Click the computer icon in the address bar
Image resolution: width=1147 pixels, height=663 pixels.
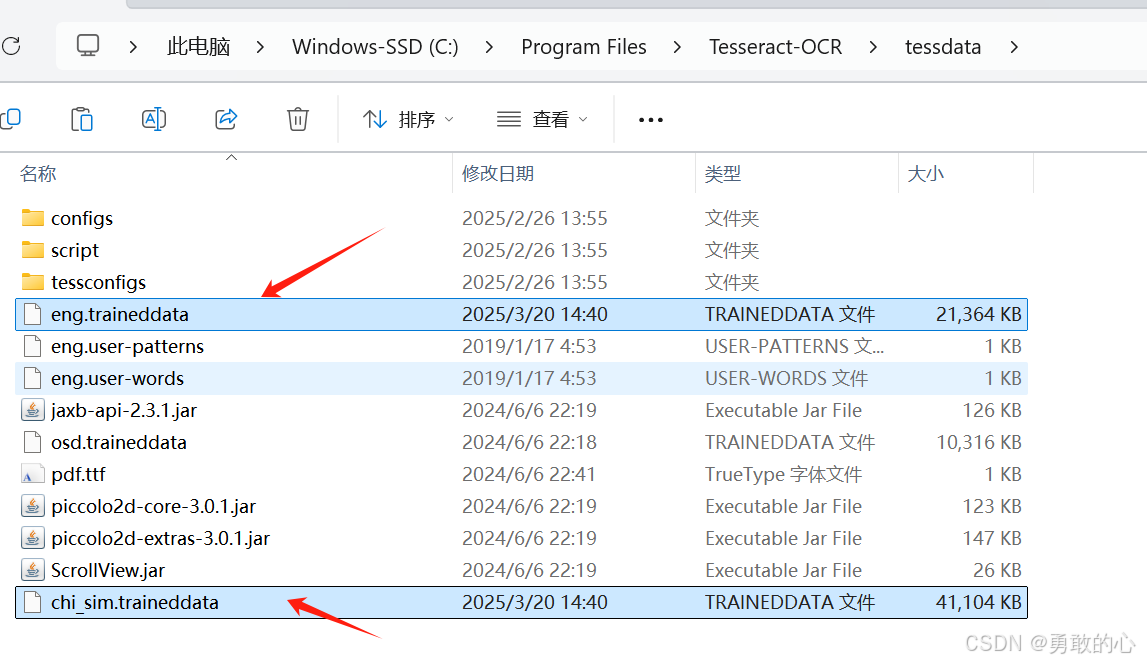88,46
